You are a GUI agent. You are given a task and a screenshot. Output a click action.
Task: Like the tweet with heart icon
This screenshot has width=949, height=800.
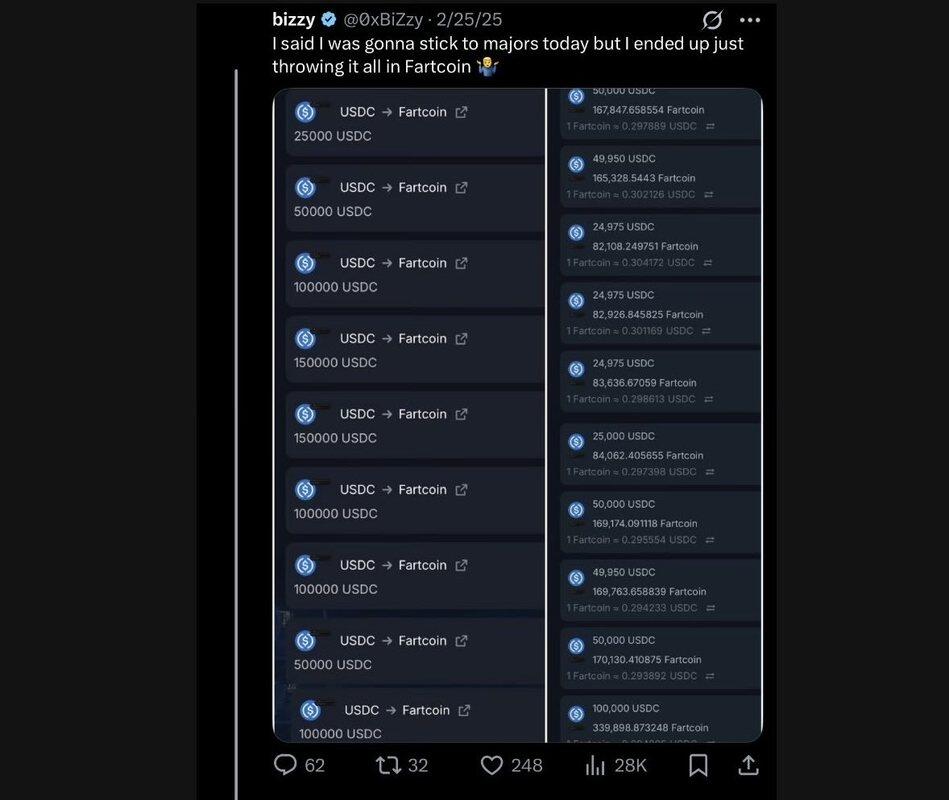tap(491, 765)
